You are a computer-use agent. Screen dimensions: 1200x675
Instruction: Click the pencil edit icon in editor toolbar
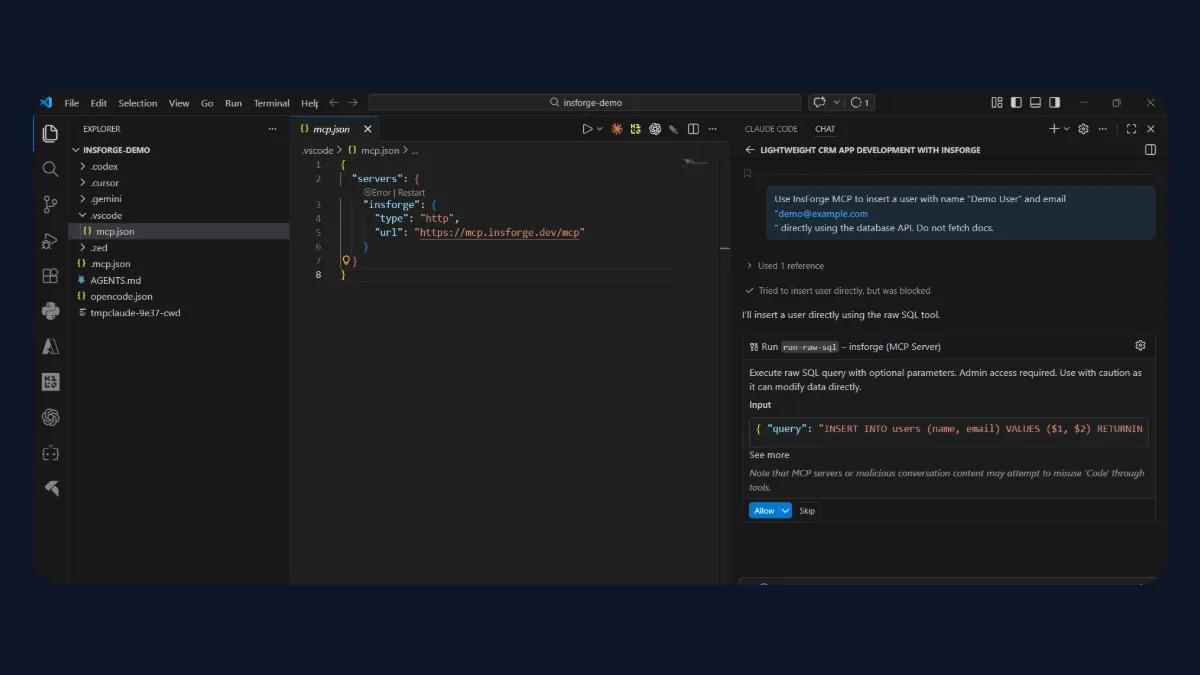(x=673, y=129)
